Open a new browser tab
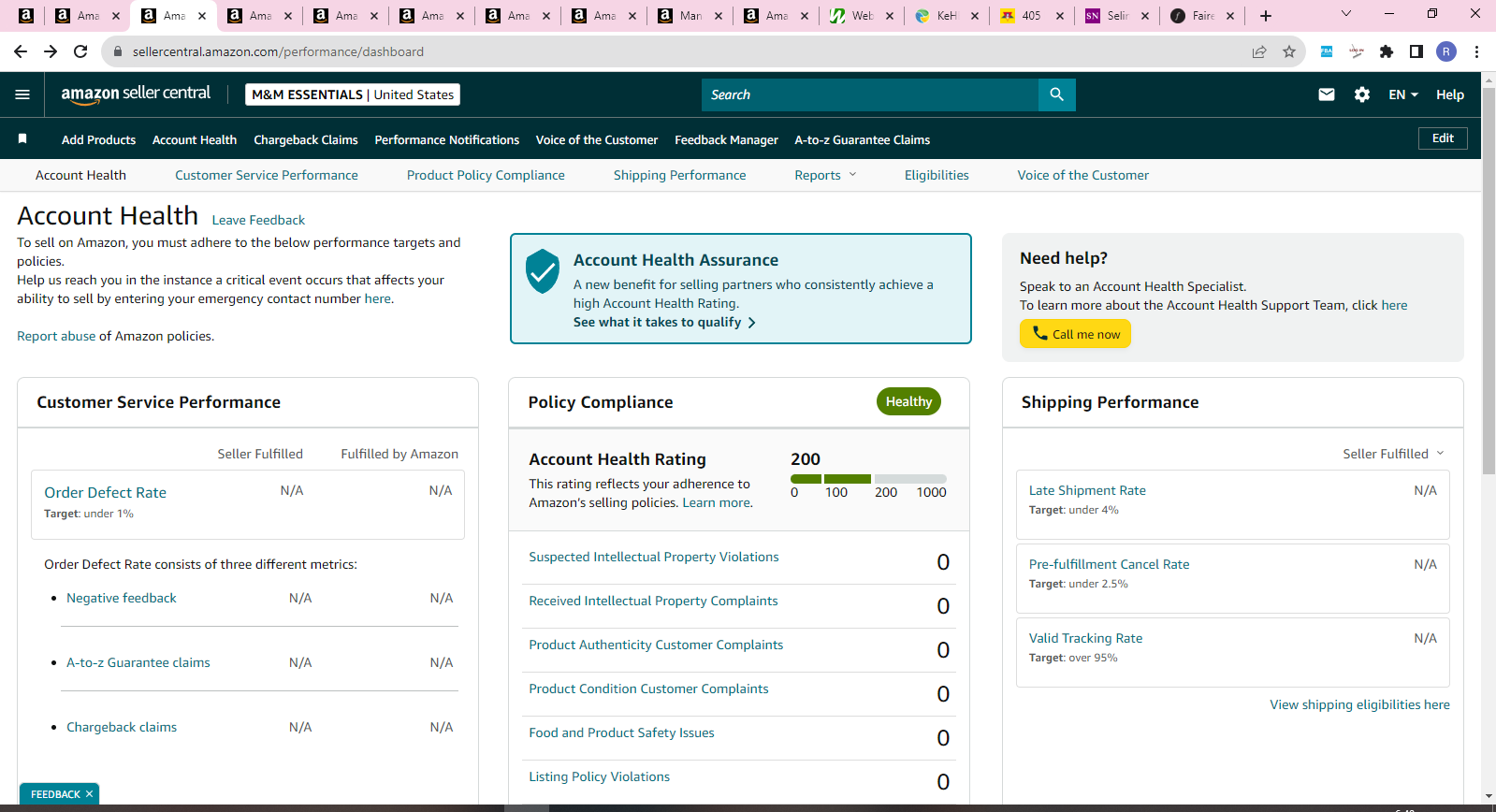The width and height of the screenshot is (1496, 812). coord(1266,16)
